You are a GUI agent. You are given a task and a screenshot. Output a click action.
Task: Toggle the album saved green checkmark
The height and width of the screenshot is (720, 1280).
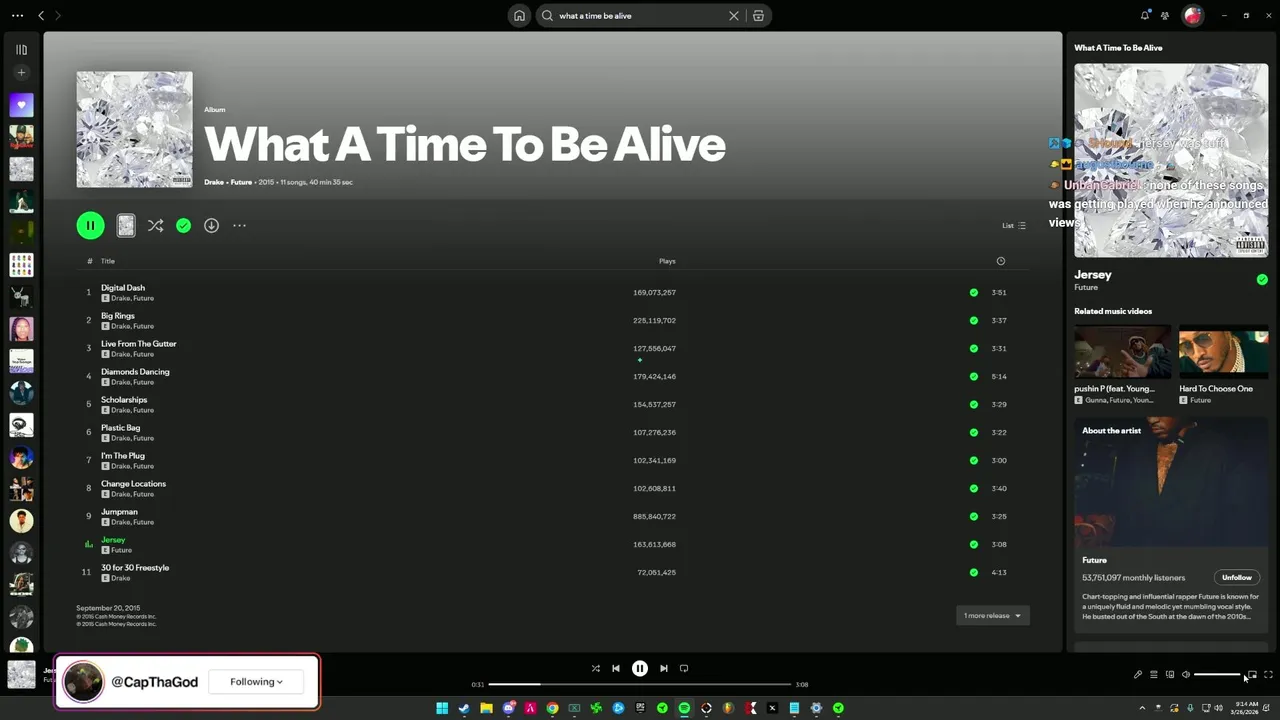click(183, 226)
